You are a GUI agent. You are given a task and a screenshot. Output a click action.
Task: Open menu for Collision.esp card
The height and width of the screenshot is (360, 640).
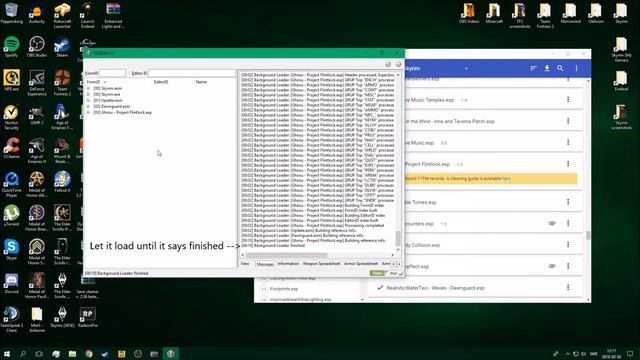point(568,244)
